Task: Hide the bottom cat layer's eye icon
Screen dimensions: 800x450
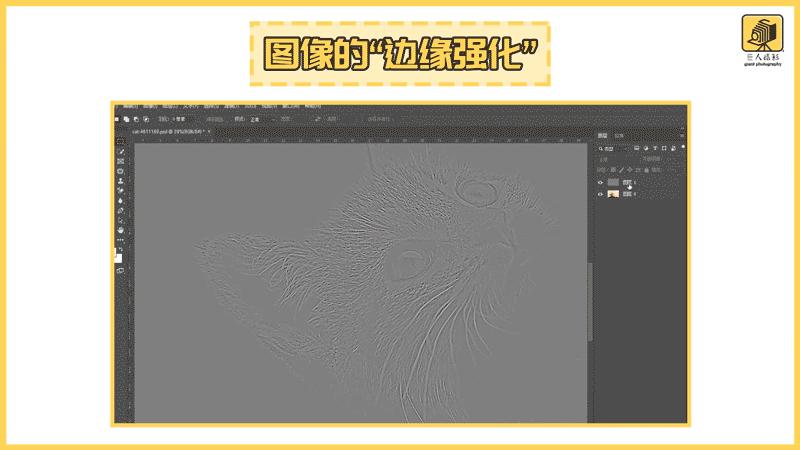Action: tap(601, 194)
